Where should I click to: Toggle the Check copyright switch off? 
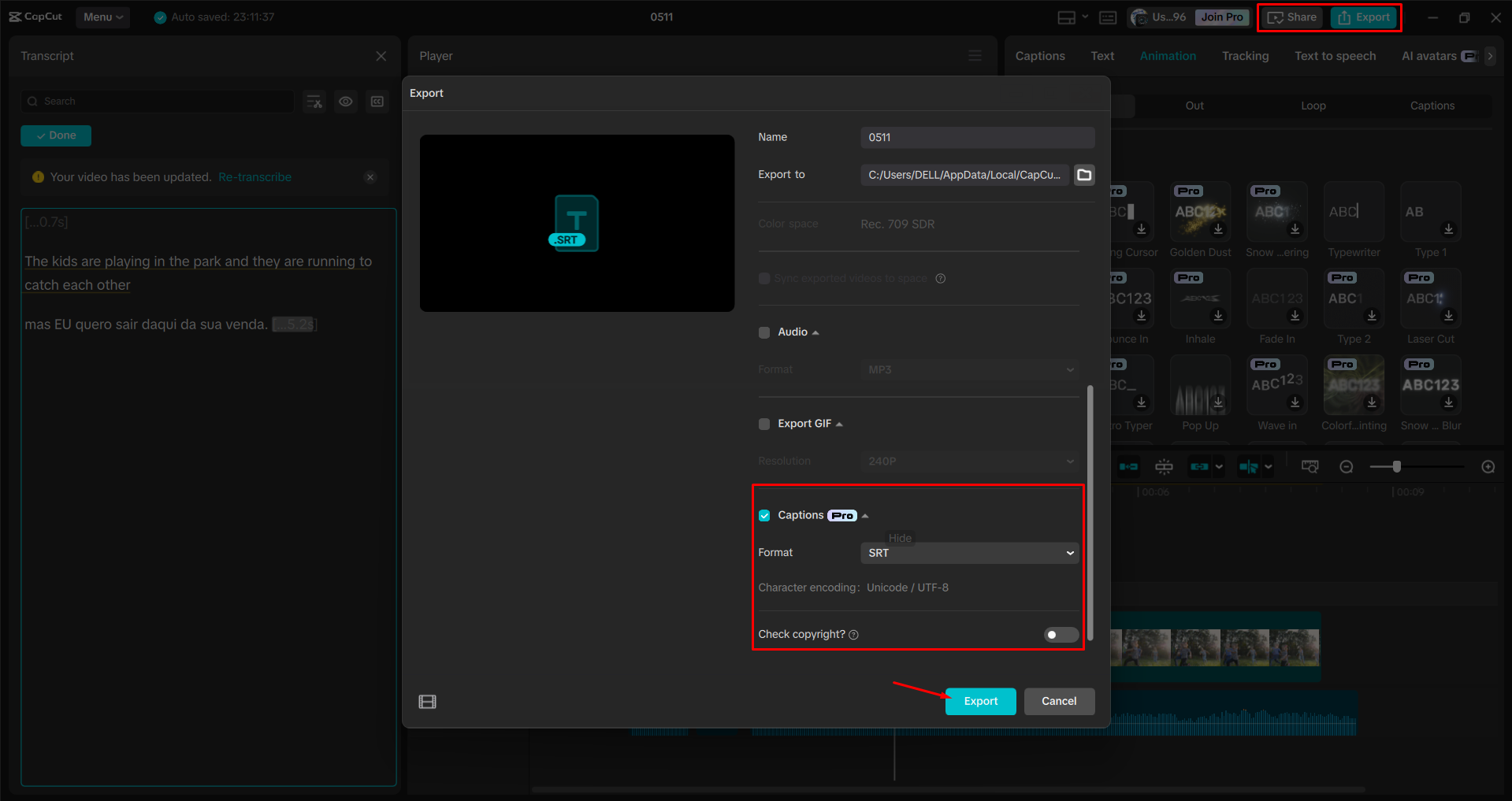click(x=1060, y=635)
